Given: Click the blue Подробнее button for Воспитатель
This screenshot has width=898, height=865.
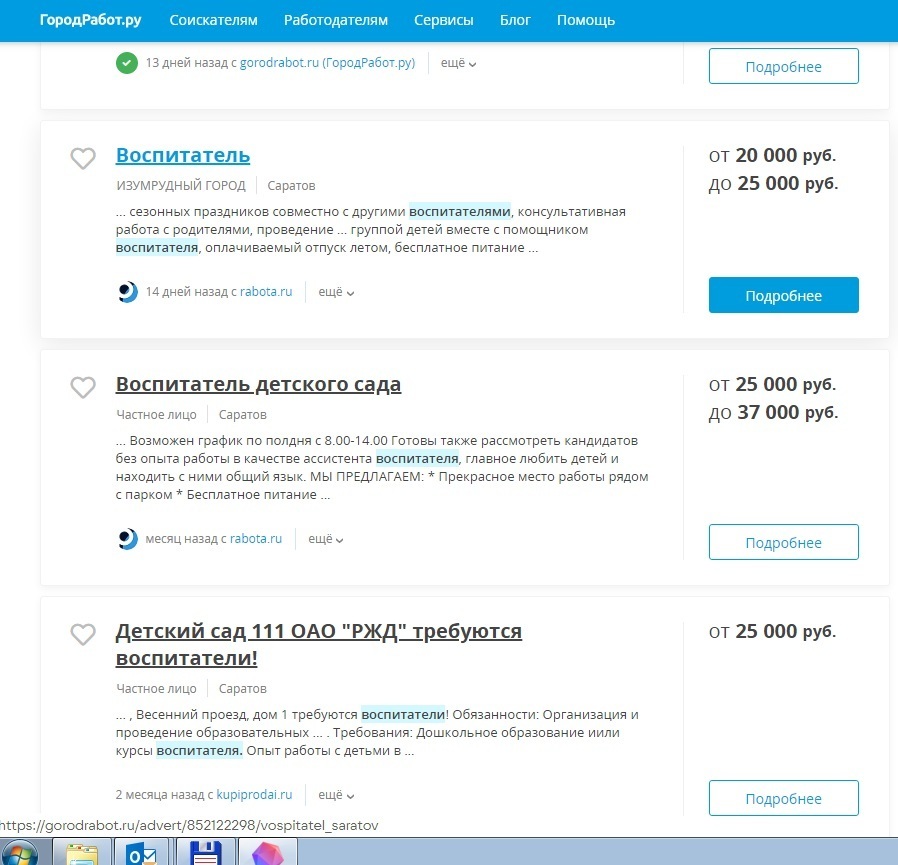Looking at the screenshot, I should (x=783, y=296).
